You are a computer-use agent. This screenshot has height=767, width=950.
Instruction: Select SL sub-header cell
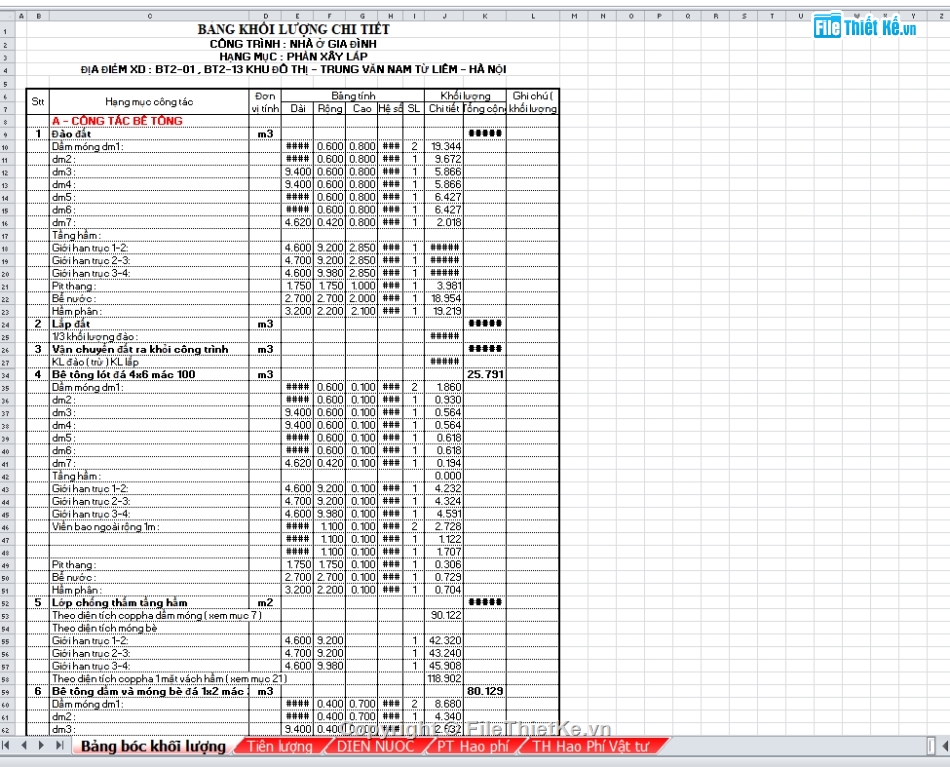click(x=414, y=108)
